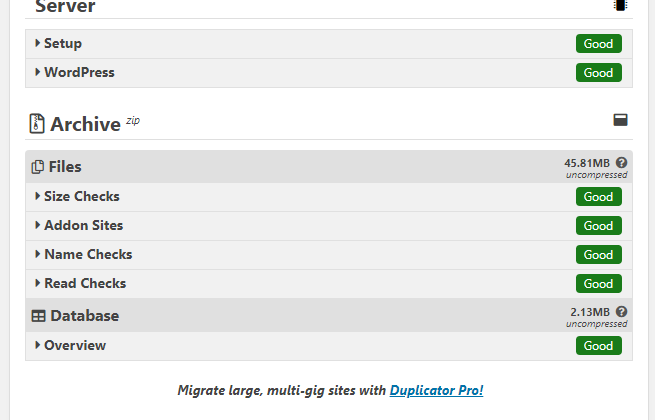The image size is (655, 420).
Task: Click the Database table icon
Action: tap(38, 316)
